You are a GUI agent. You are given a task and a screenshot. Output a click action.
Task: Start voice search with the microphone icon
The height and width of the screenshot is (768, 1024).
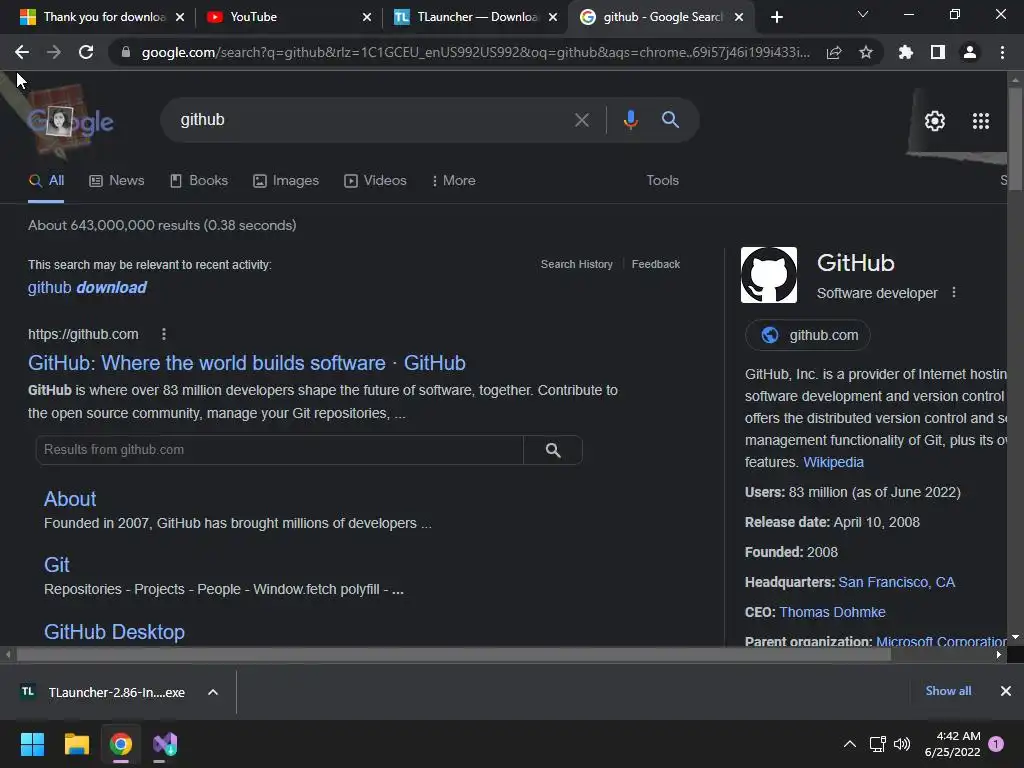(x=630, y=120)
